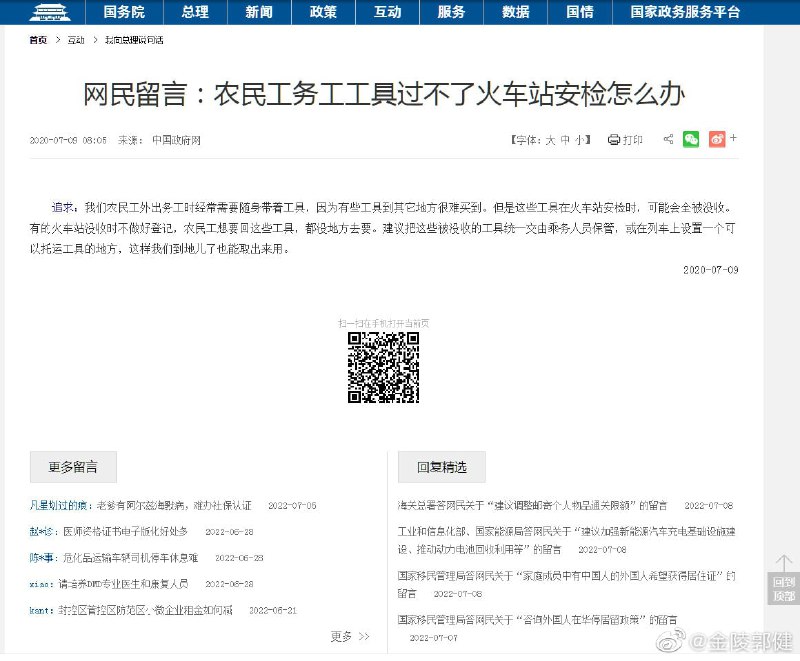Share the article via the Weibo icon
Screen dimensions: 800x661
718,140
